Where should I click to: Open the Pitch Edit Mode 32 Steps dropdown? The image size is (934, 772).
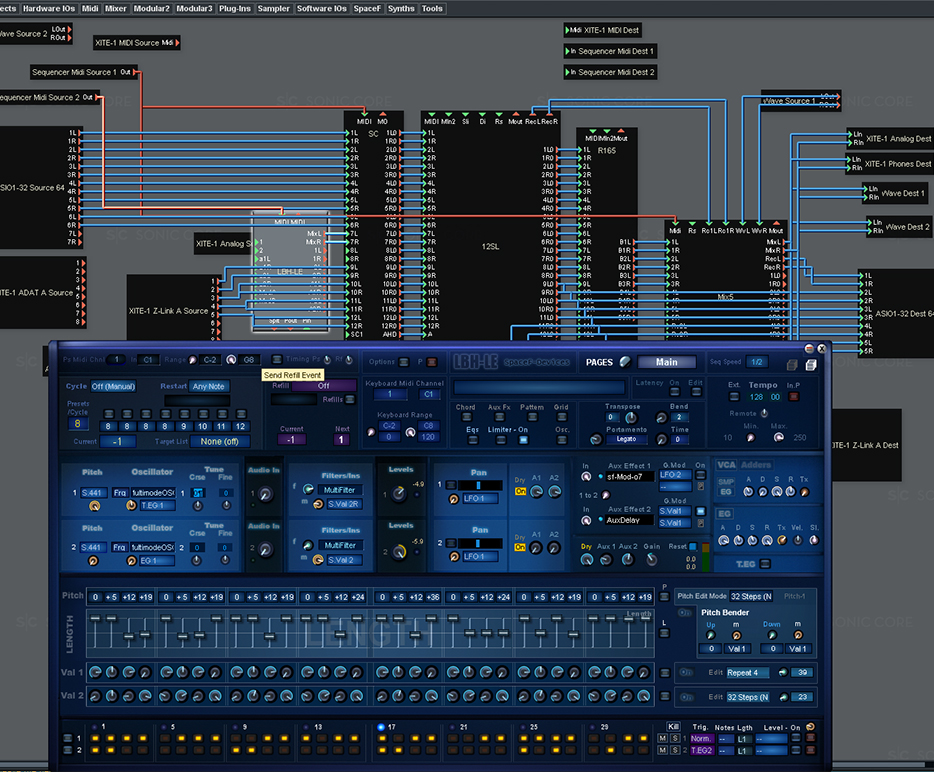tap(751, 596)
